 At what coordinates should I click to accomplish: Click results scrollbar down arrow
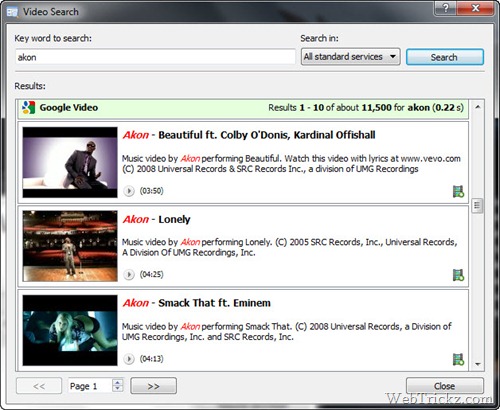pos(478,364)
